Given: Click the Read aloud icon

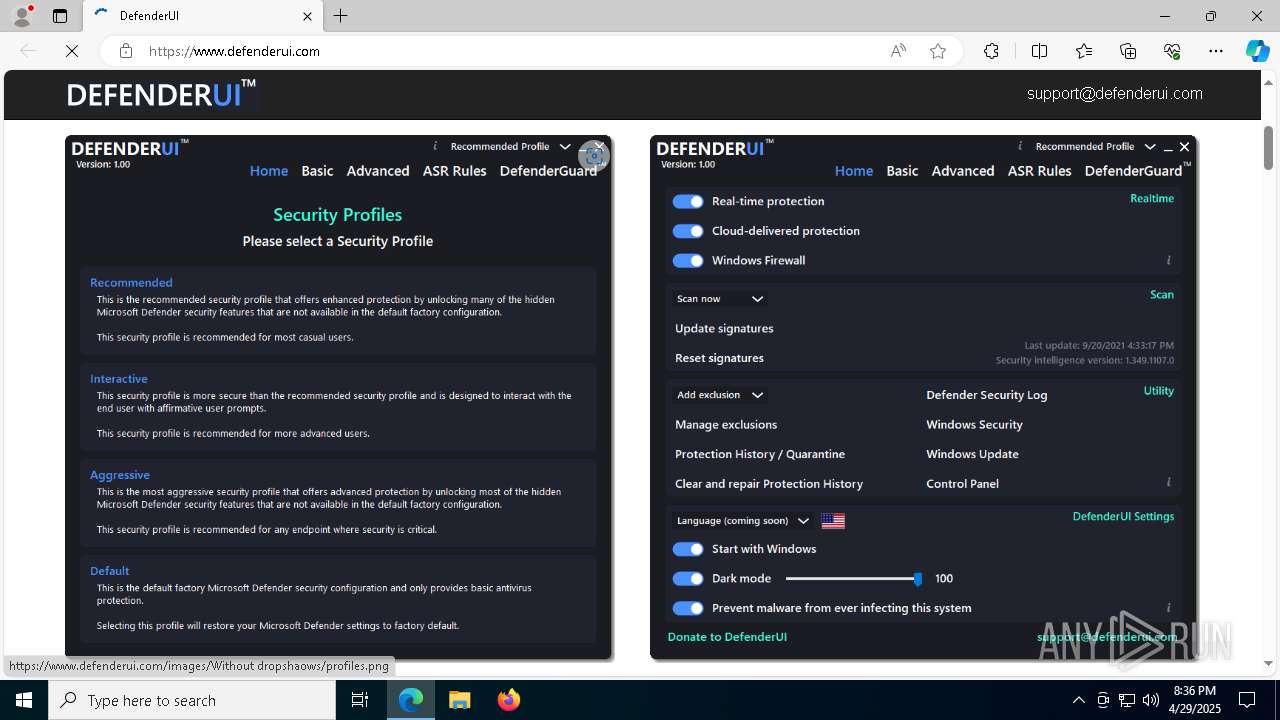Looking at the screenshot, I should click(898, 51).
